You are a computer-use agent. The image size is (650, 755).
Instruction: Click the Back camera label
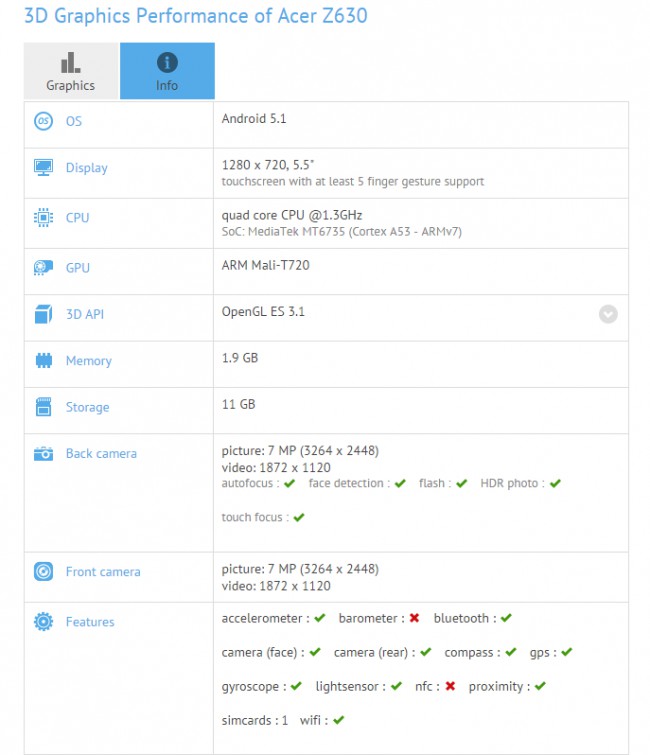tap(101, 454)
